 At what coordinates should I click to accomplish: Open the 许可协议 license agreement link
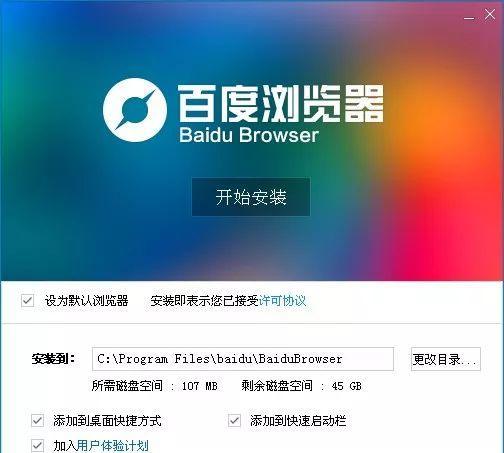tap(282, 301)
